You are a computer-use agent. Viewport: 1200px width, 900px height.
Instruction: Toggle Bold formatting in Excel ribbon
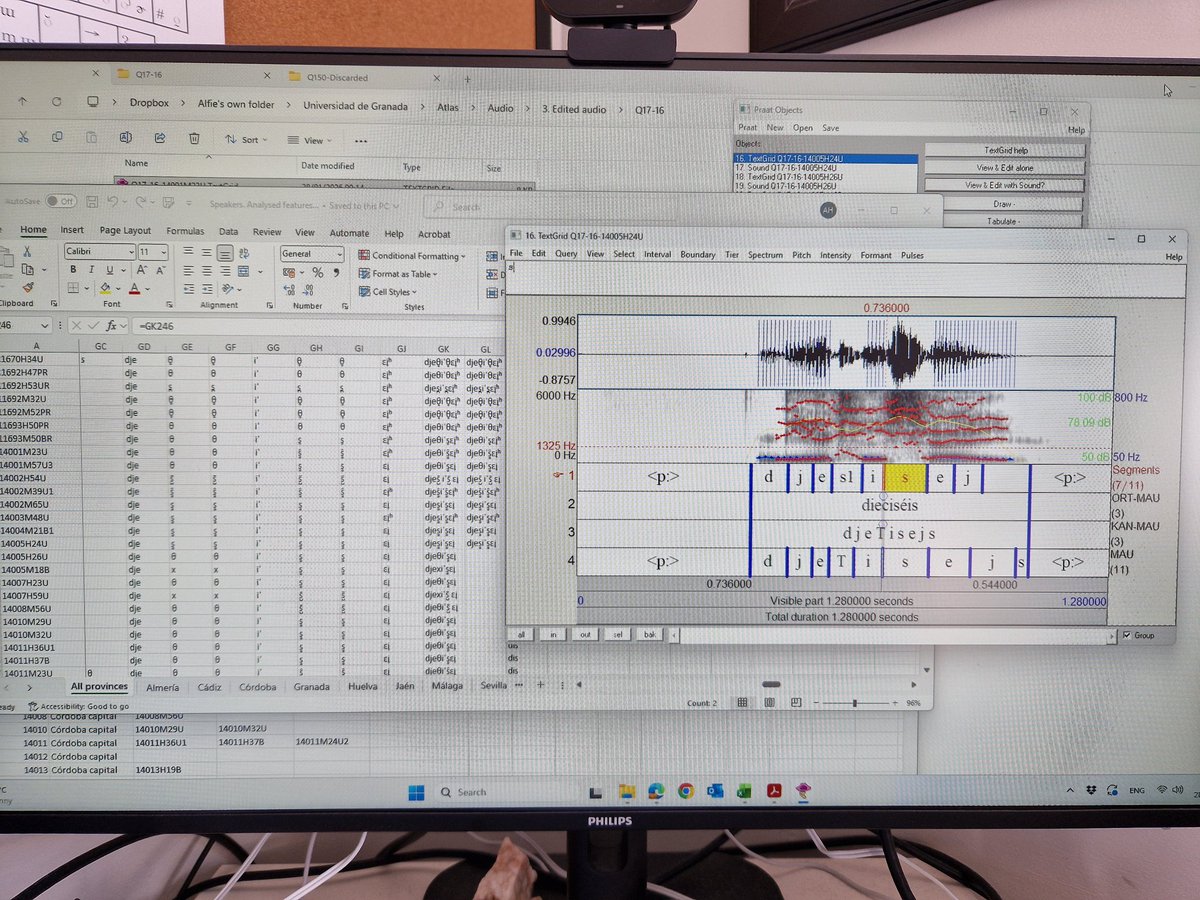pos(73,270)
